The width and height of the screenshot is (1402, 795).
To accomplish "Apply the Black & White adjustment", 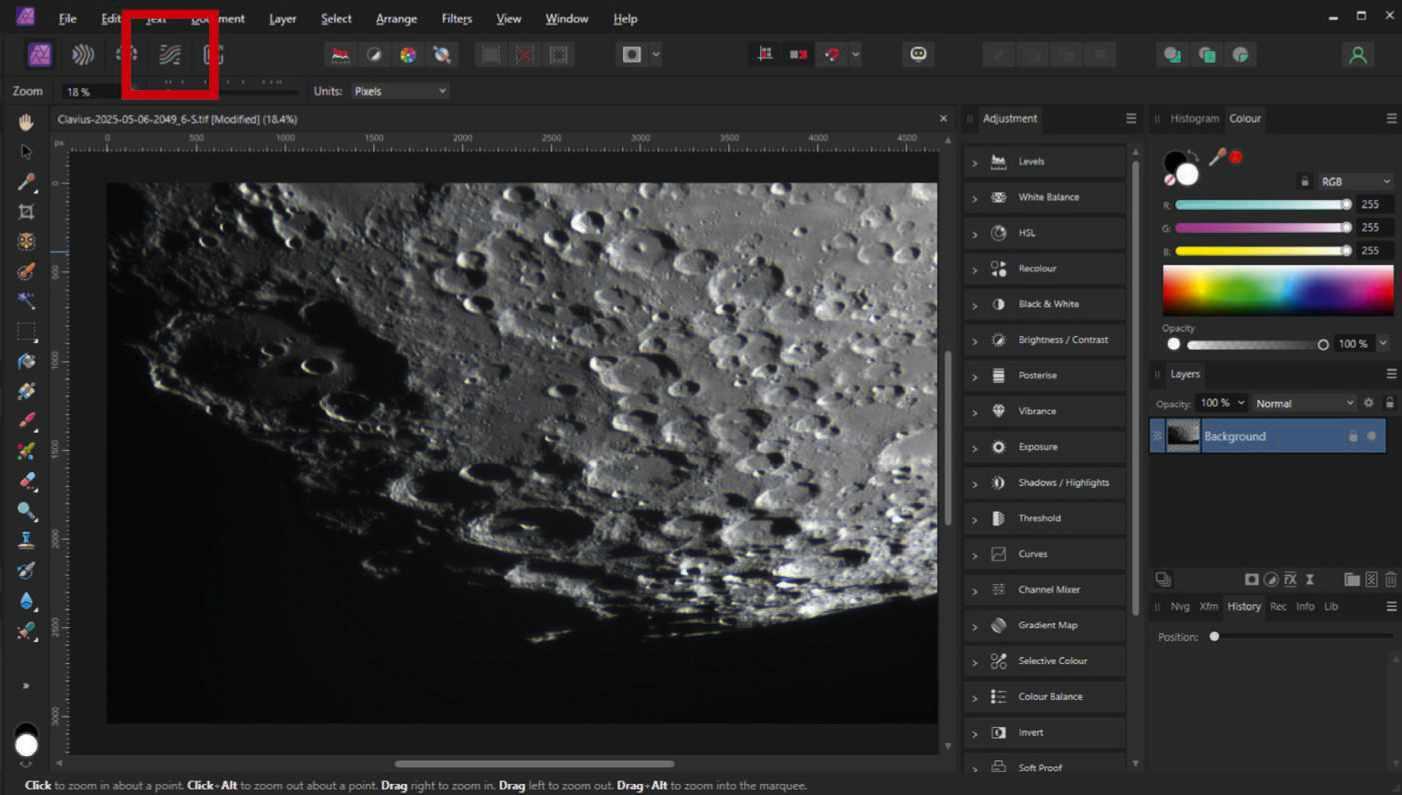I will tap(1048, 304).
